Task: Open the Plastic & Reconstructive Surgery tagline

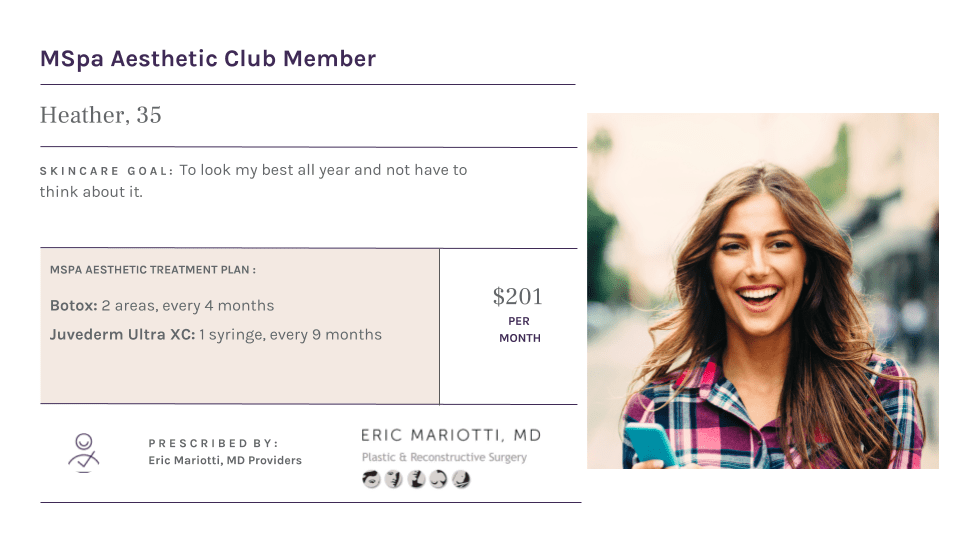Action: [444, 457]
